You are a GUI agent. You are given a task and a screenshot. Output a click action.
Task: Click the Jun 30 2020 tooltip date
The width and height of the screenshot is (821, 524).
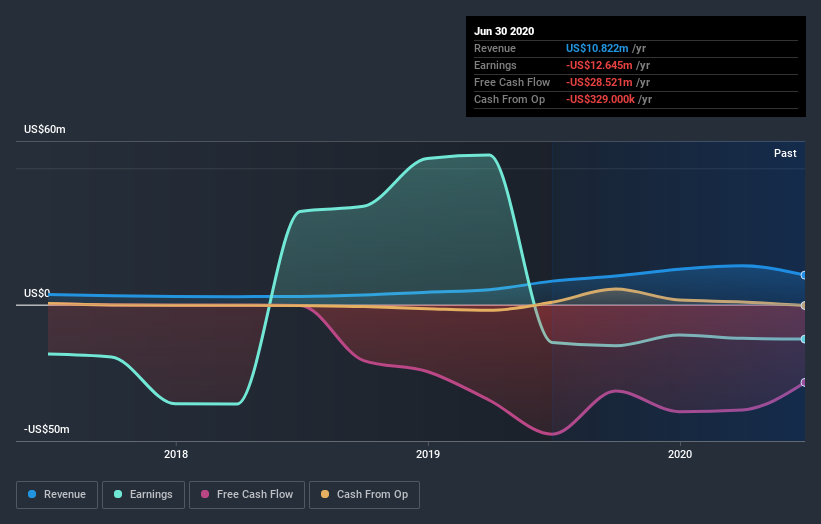504,31
